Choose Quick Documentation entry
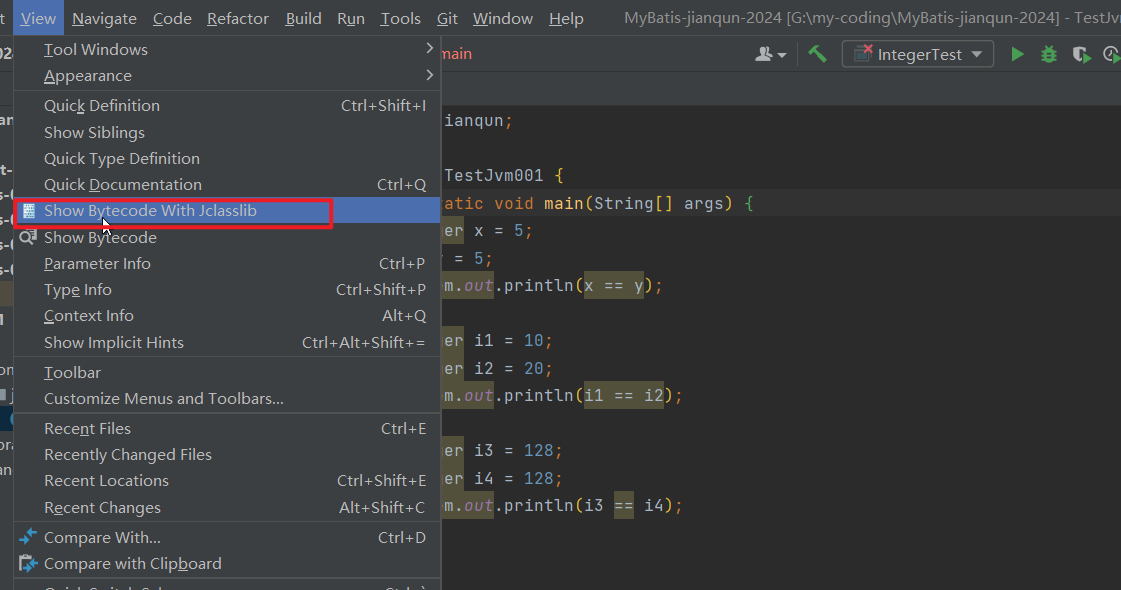 227,185
